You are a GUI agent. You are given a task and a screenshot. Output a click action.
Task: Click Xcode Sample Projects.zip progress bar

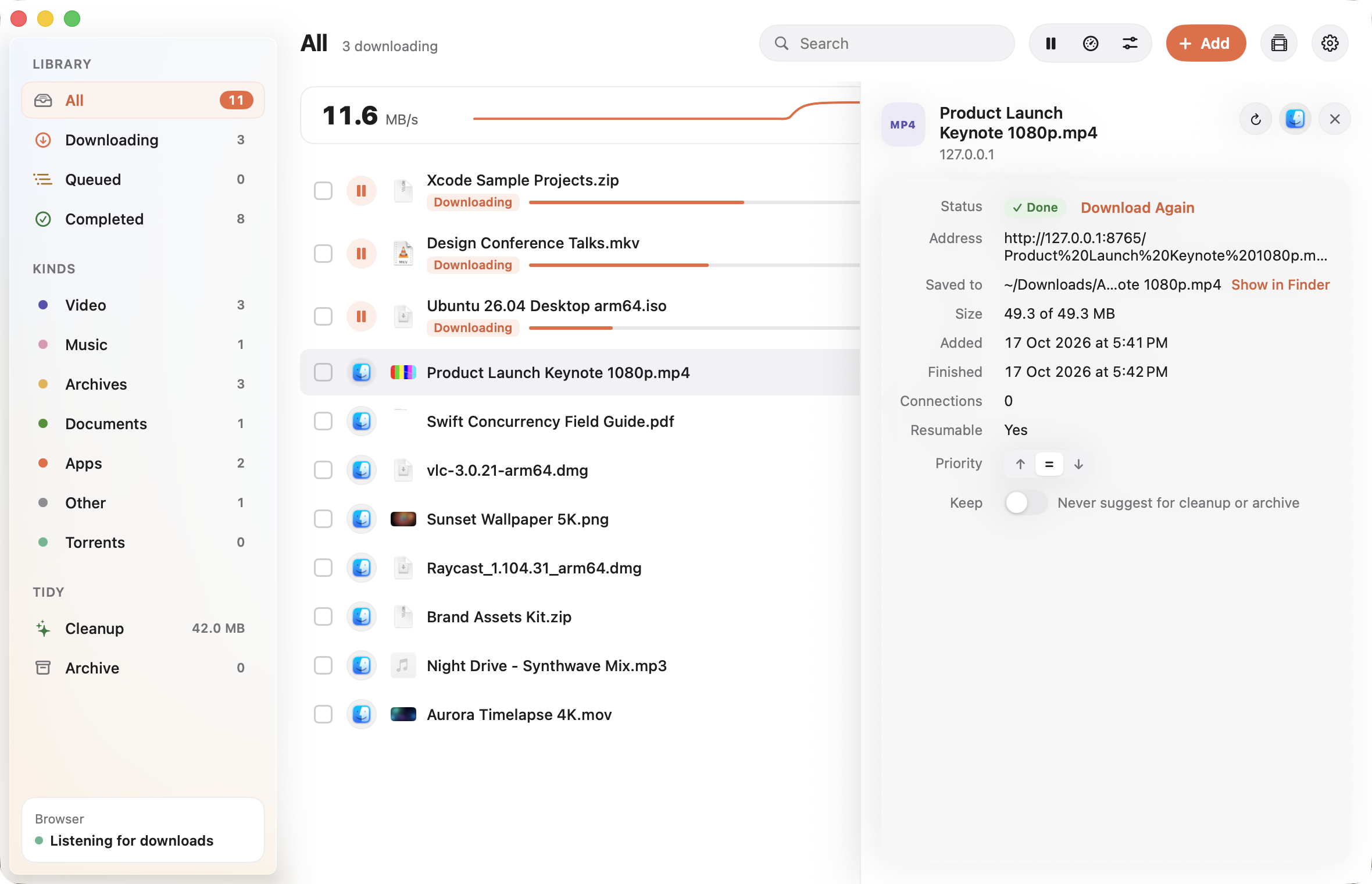(x=694, y=202)
